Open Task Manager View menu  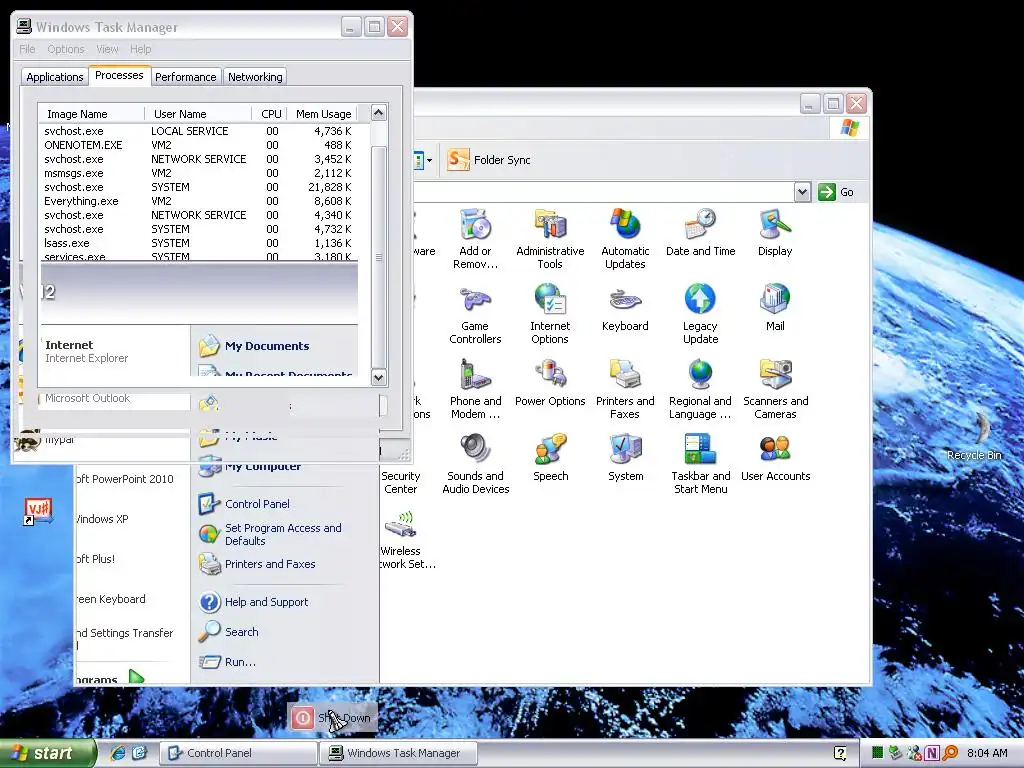[107, 49]
